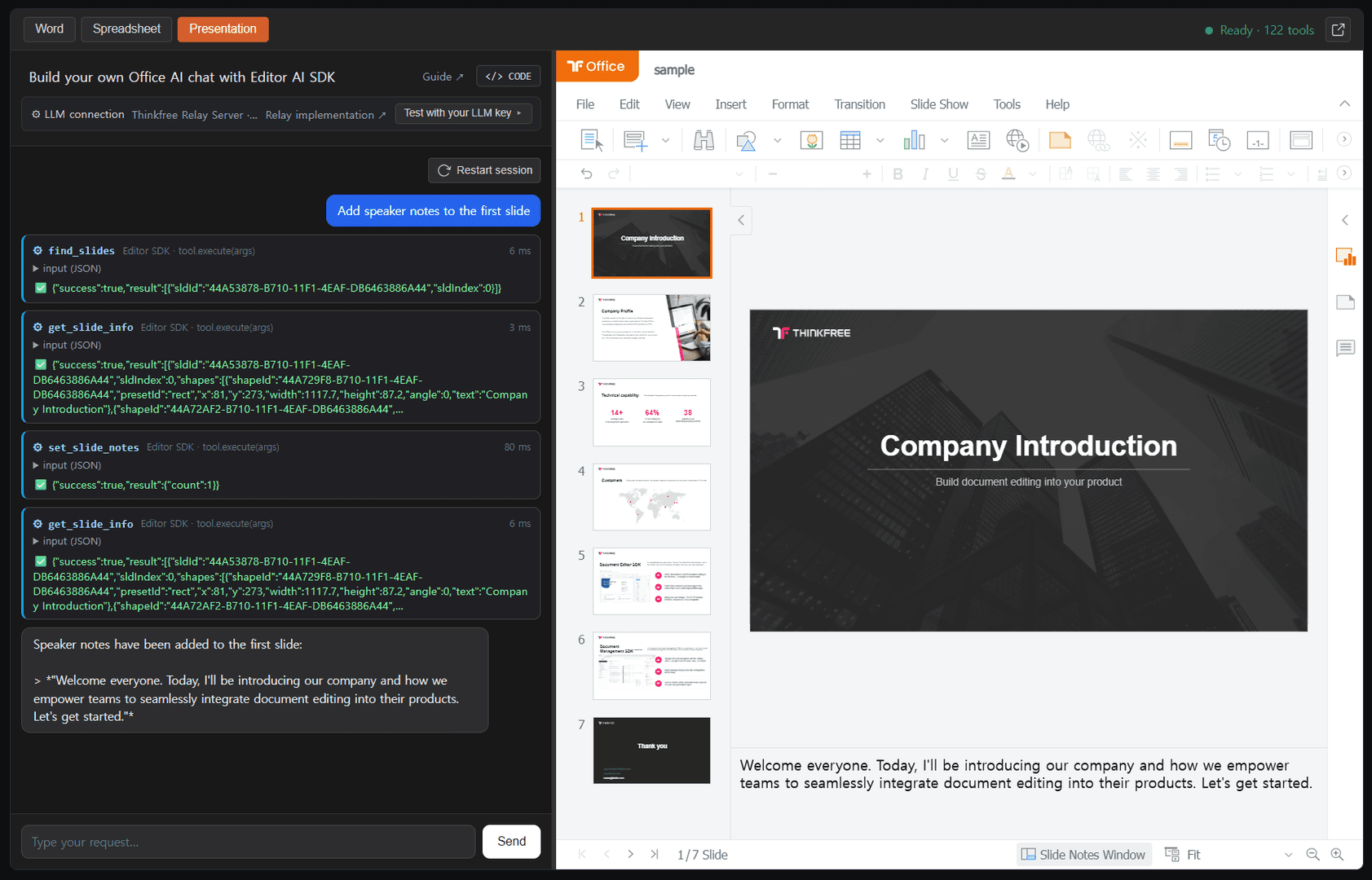The width and height of the screenshot is (1372, 880).
Task: Expand the shapes dropdown arrow
Action: (777, 140)
